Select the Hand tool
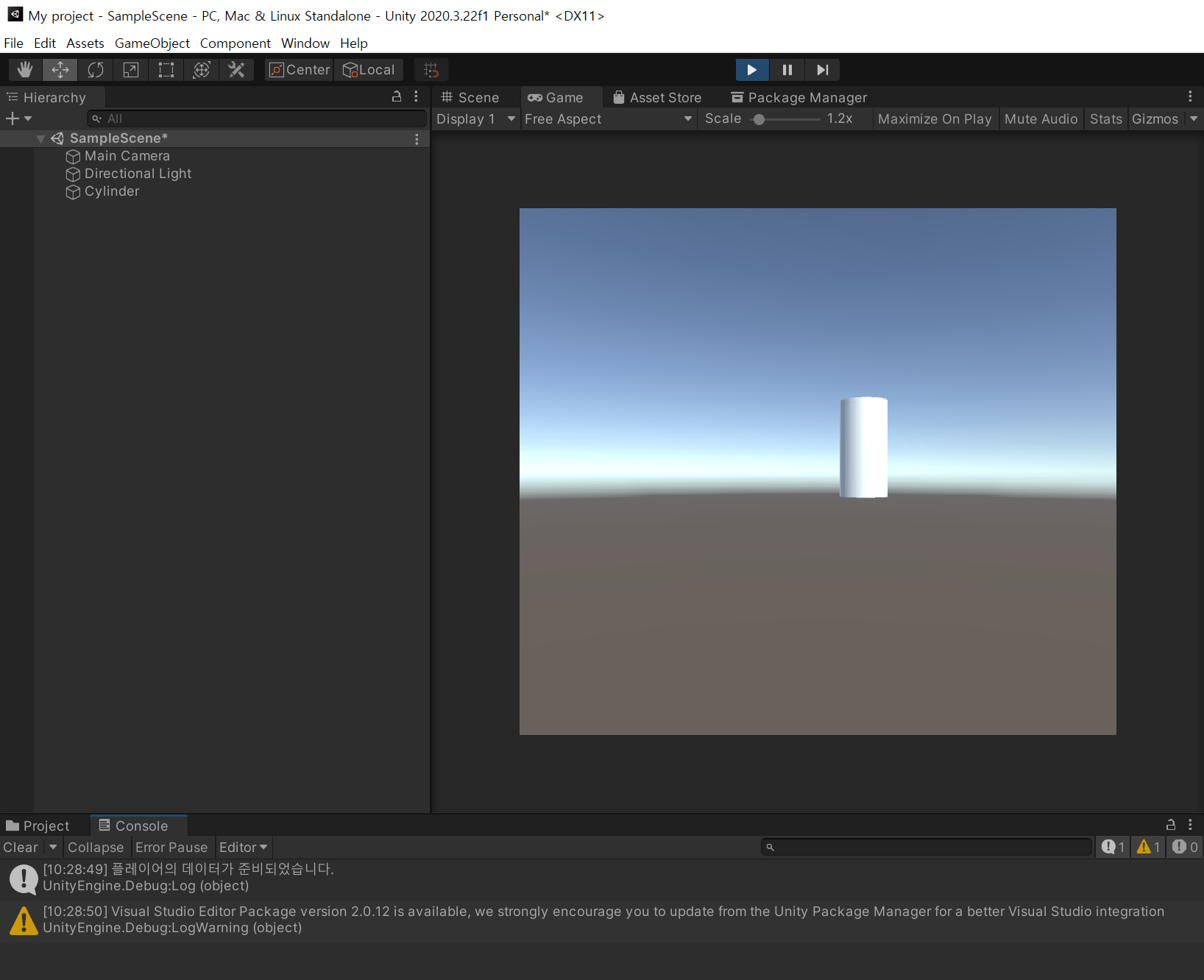The image size is (1204, 980). [25, 70]
